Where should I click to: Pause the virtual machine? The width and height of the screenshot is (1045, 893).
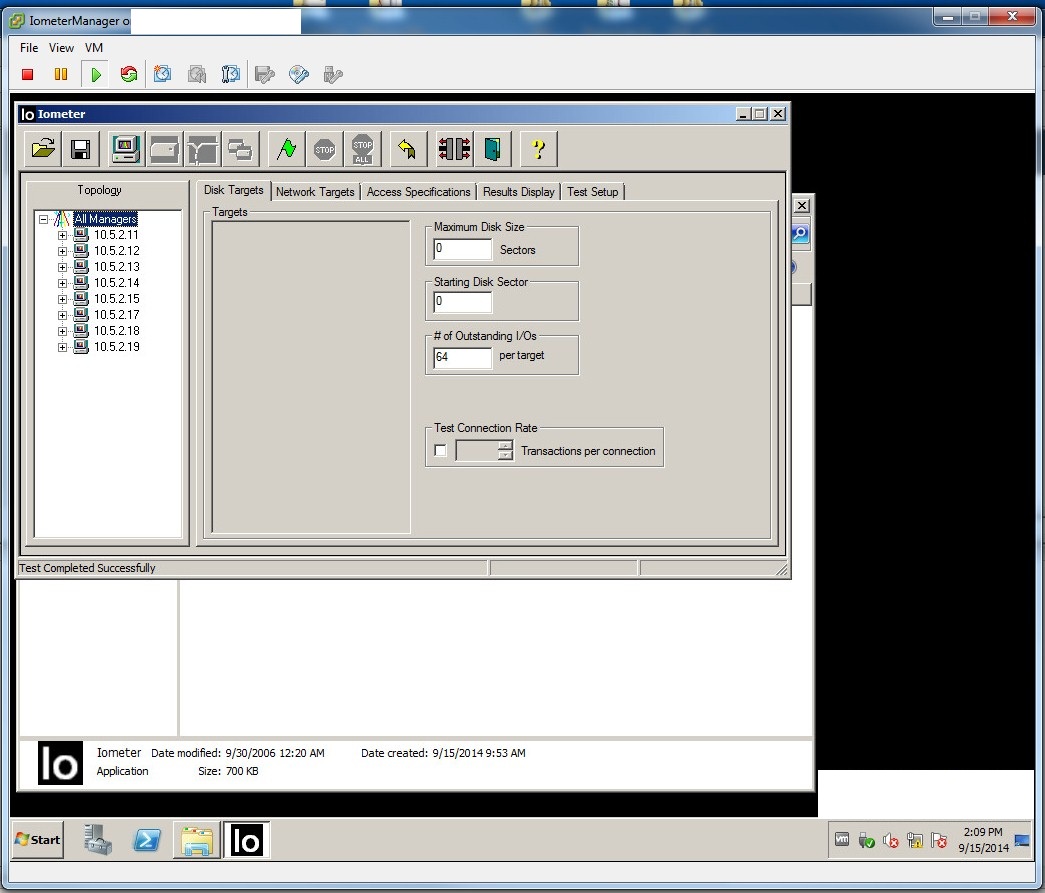click(x=60, y=74)
